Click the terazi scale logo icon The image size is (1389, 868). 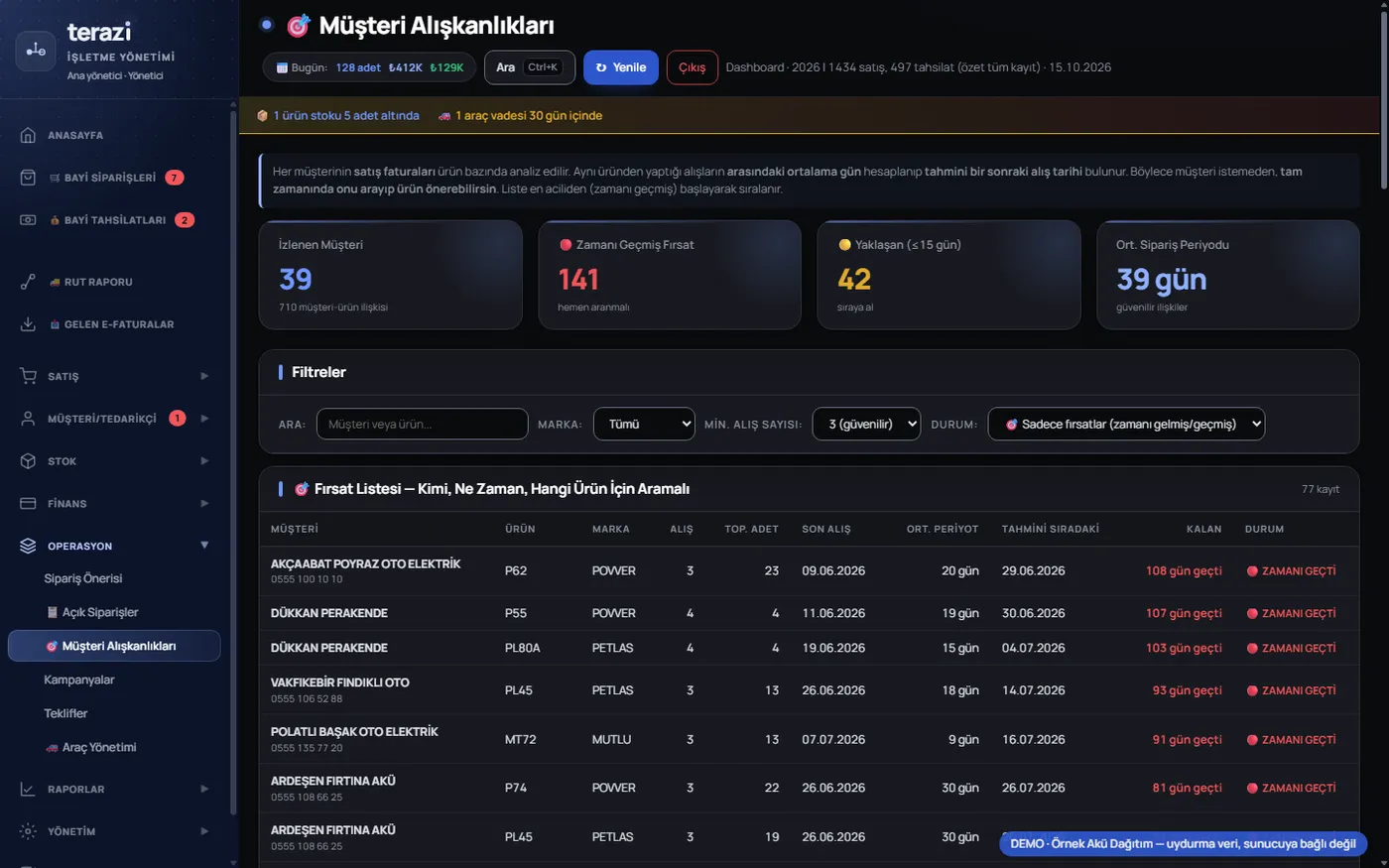(x=36, y=51)
